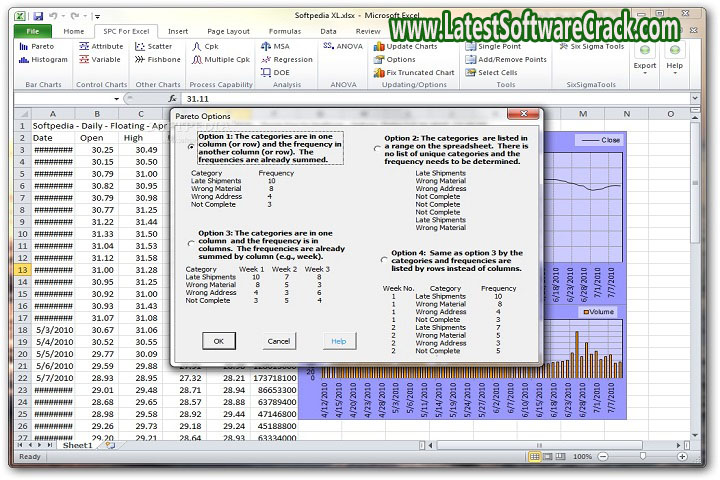
Task: Open Customize Quick Access Toolbar dropdown
Action: [97, 17]
